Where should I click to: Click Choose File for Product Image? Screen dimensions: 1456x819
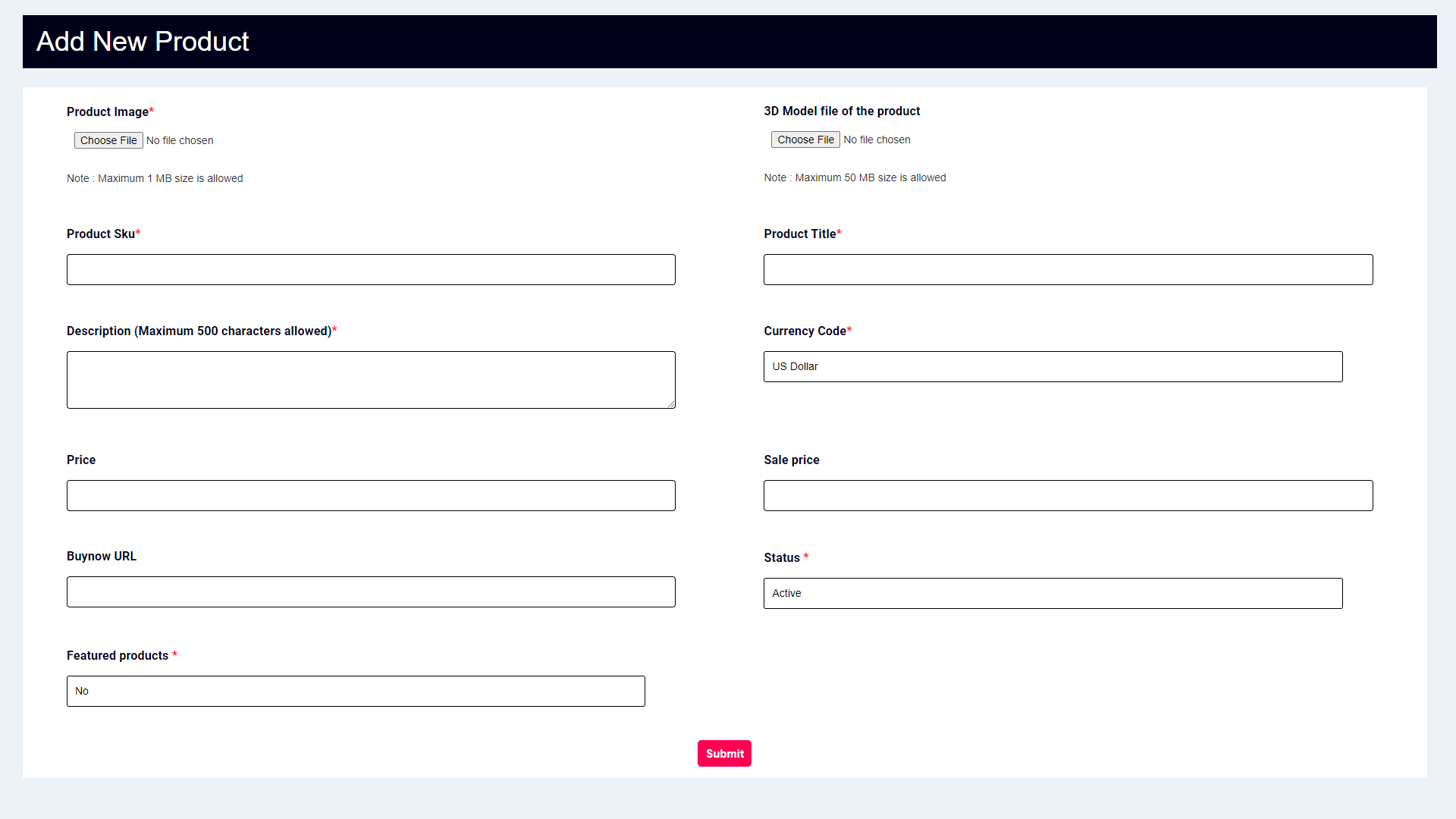pyautogui.click(x=108, y=140)
